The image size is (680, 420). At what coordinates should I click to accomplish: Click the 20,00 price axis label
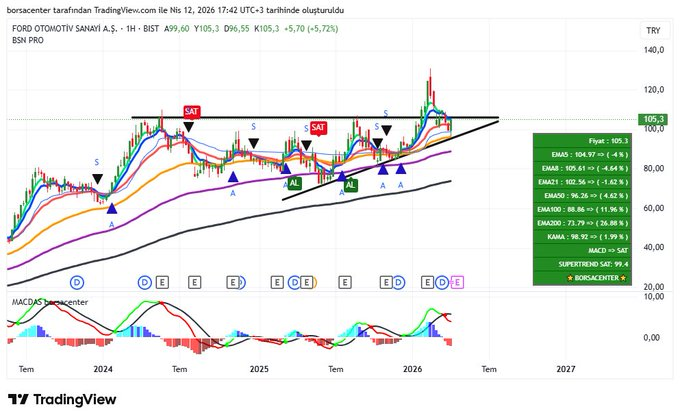click(x=654, y=287)
